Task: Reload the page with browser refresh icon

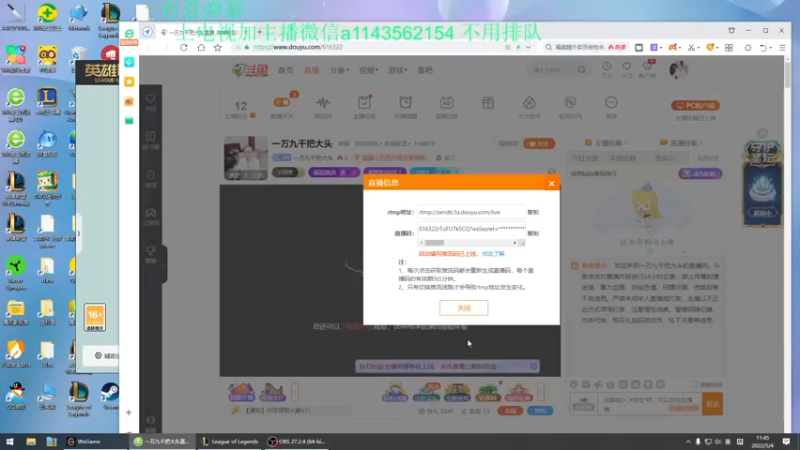Action: click(184, 47)
